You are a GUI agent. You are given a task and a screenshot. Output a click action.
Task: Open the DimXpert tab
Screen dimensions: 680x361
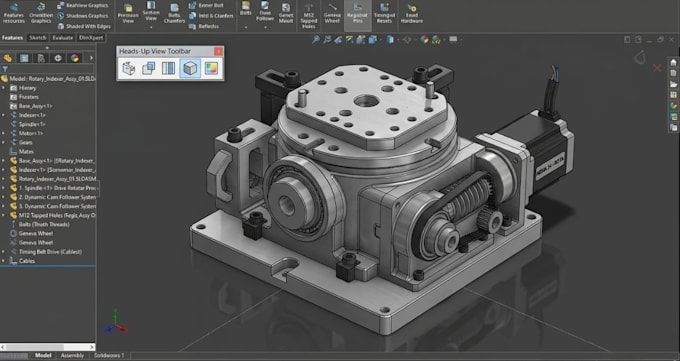tap(91, 38)
